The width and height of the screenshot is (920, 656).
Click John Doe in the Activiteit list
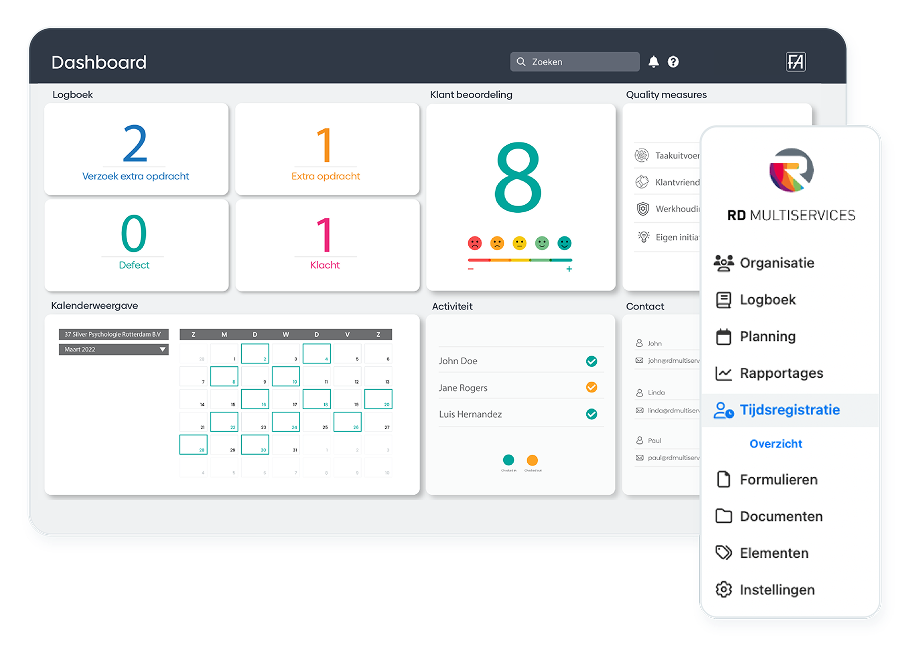click(458, 361)
